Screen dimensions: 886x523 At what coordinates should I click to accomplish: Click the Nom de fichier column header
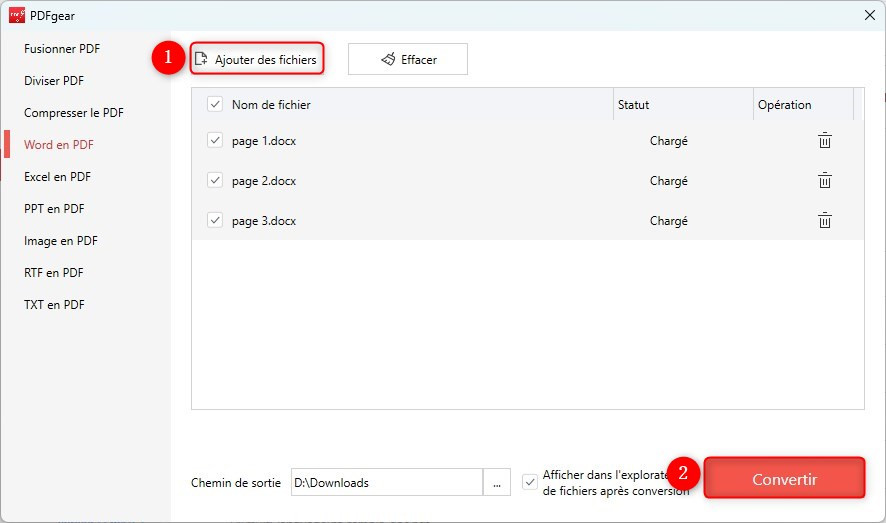pyautogui.click(x=271, y=104)
